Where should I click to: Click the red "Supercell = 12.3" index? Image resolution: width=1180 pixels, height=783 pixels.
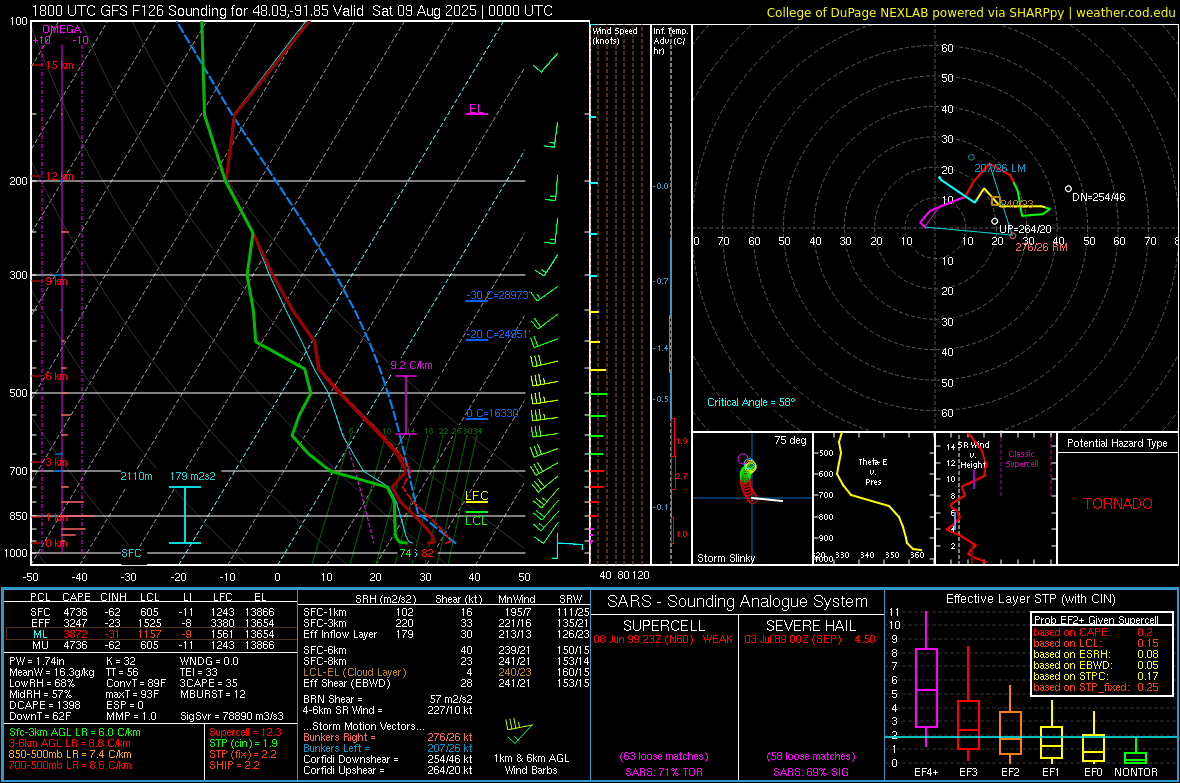pyautogui.click(x=245, y=732)
